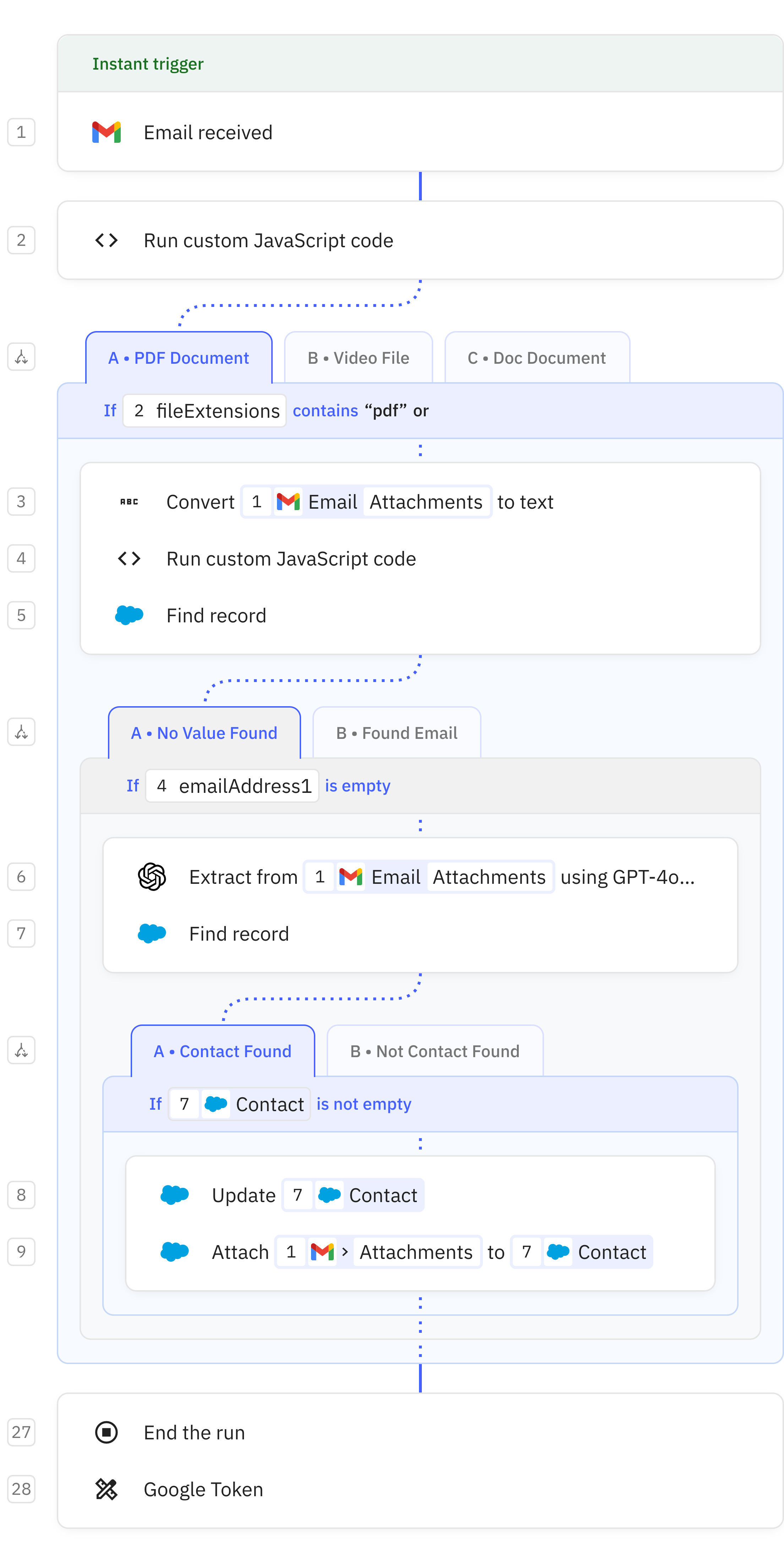Click the Gmail icon on Email received step
Screen dimensions: 784x1563
click(106, 132)
